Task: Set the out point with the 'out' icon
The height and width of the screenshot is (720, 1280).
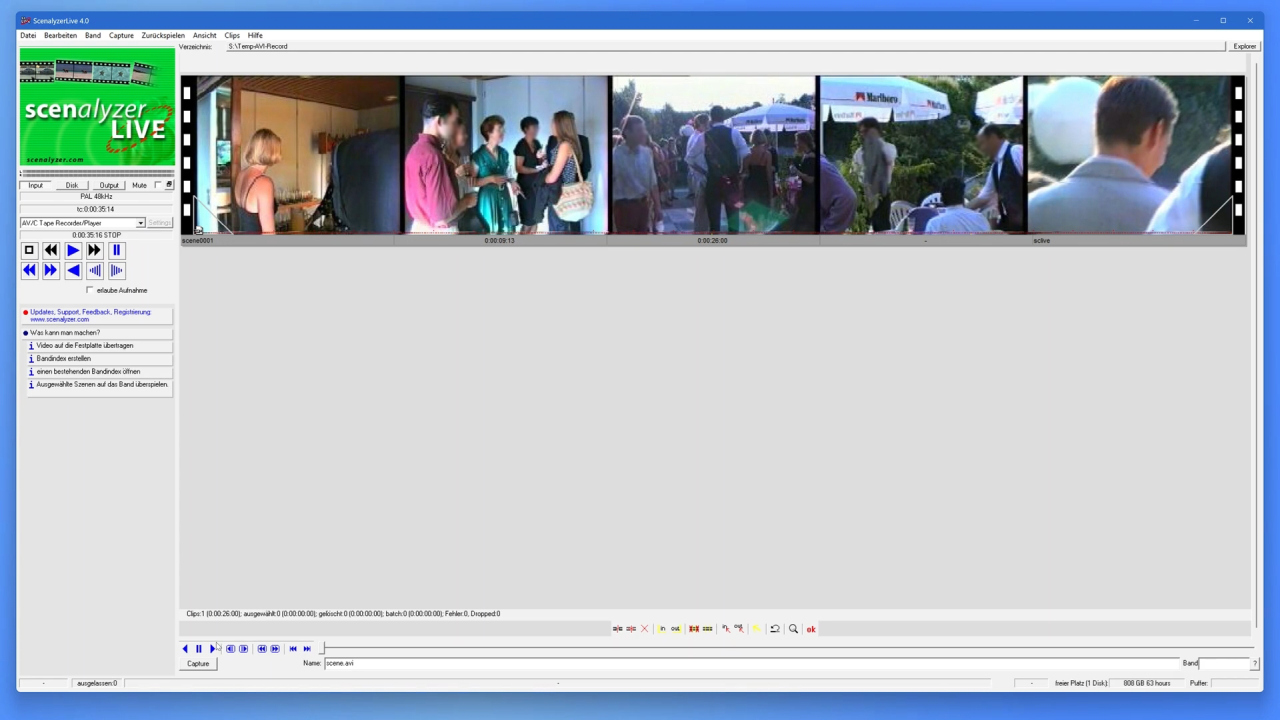Action: [x=675, y=629]
